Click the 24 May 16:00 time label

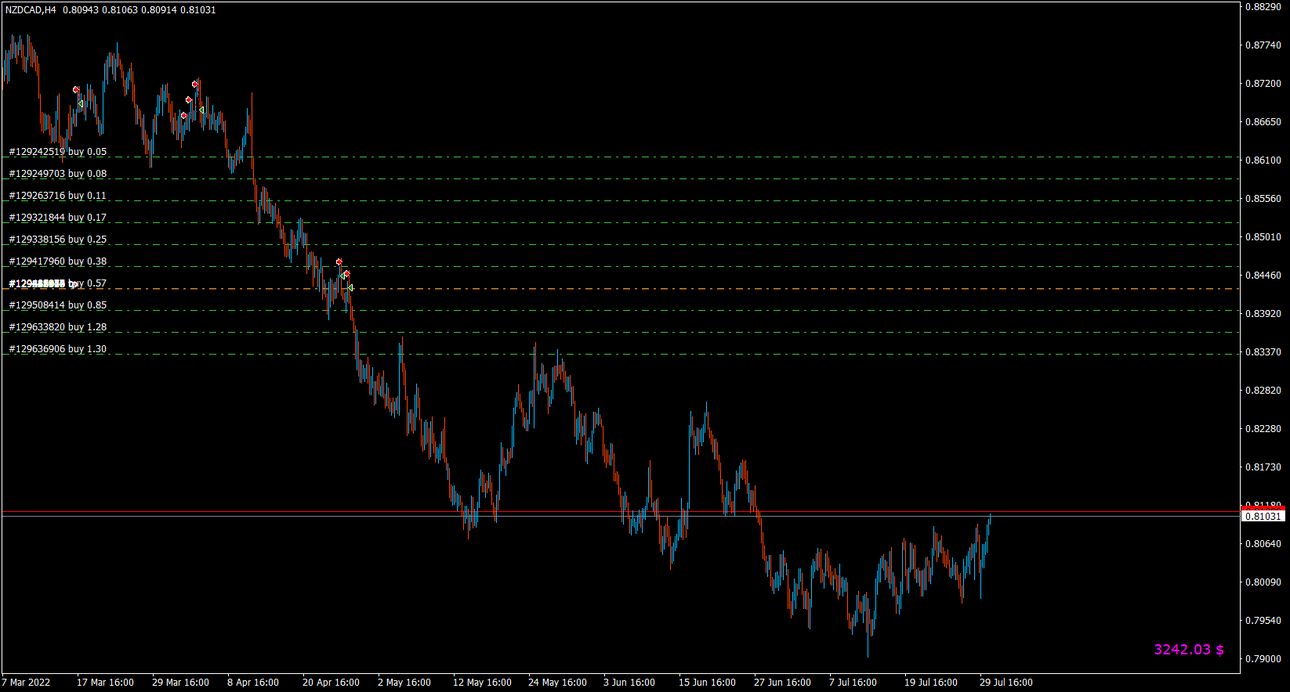point(556,683)
